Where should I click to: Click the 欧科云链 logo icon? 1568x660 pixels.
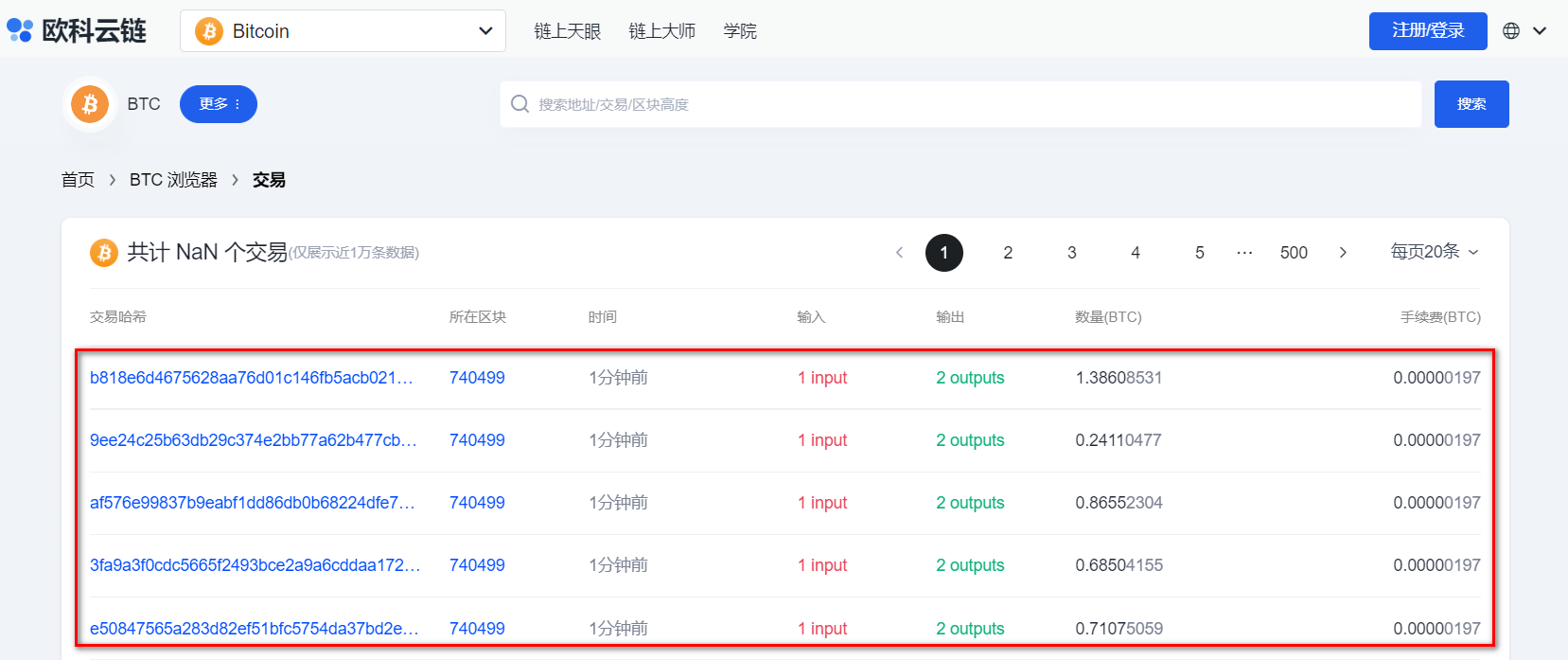coord(20,30)
